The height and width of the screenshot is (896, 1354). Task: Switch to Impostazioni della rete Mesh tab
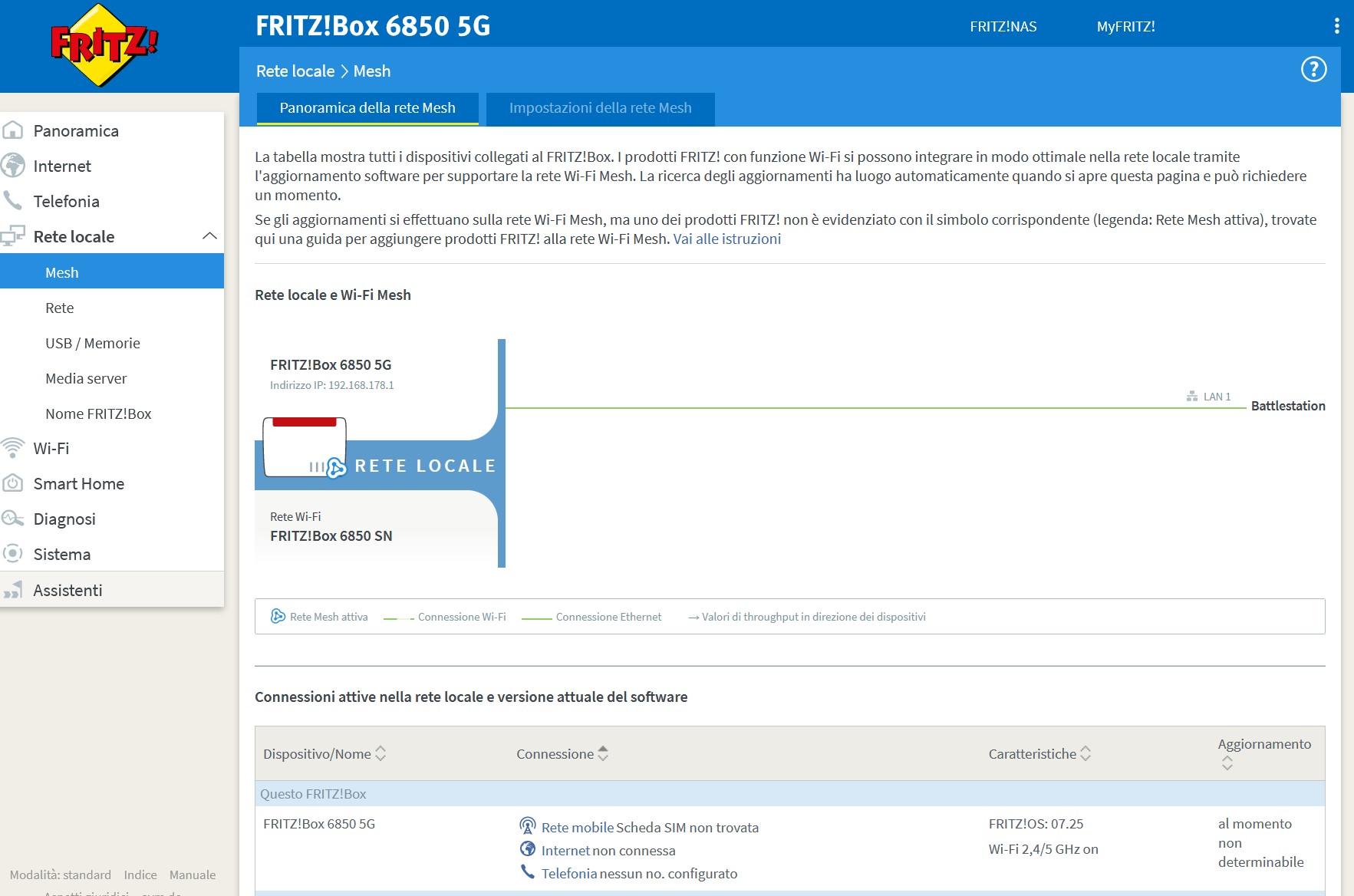click(601, 108)
